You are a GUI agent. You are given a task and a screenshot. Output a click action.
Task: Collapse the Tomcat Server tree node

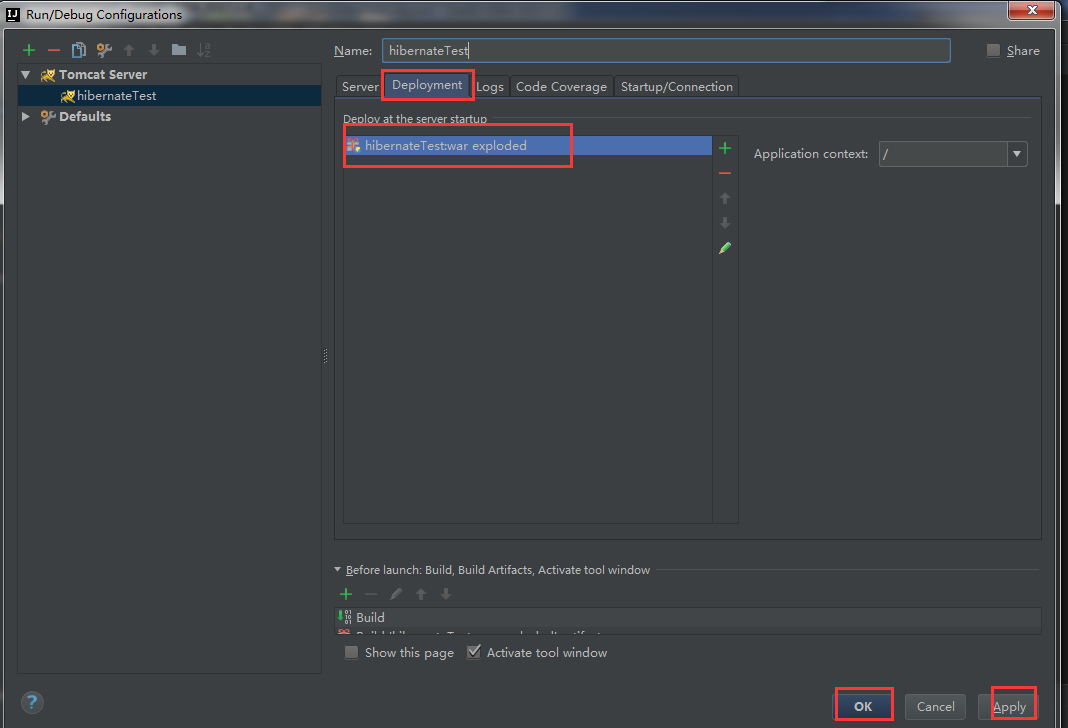26,75
